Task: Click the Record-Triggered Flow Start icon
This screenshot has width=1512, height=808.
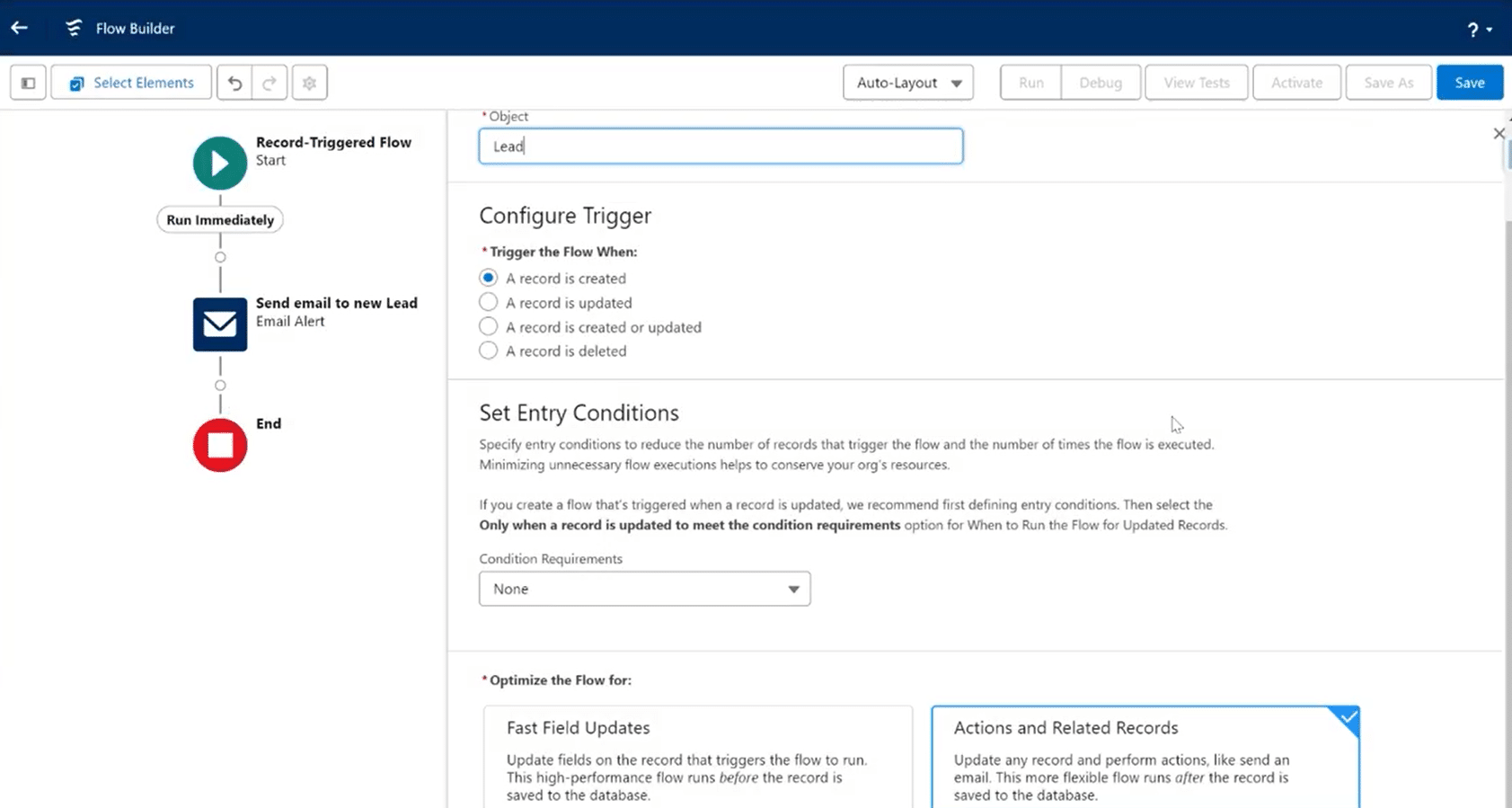Action: pos(220,163)
